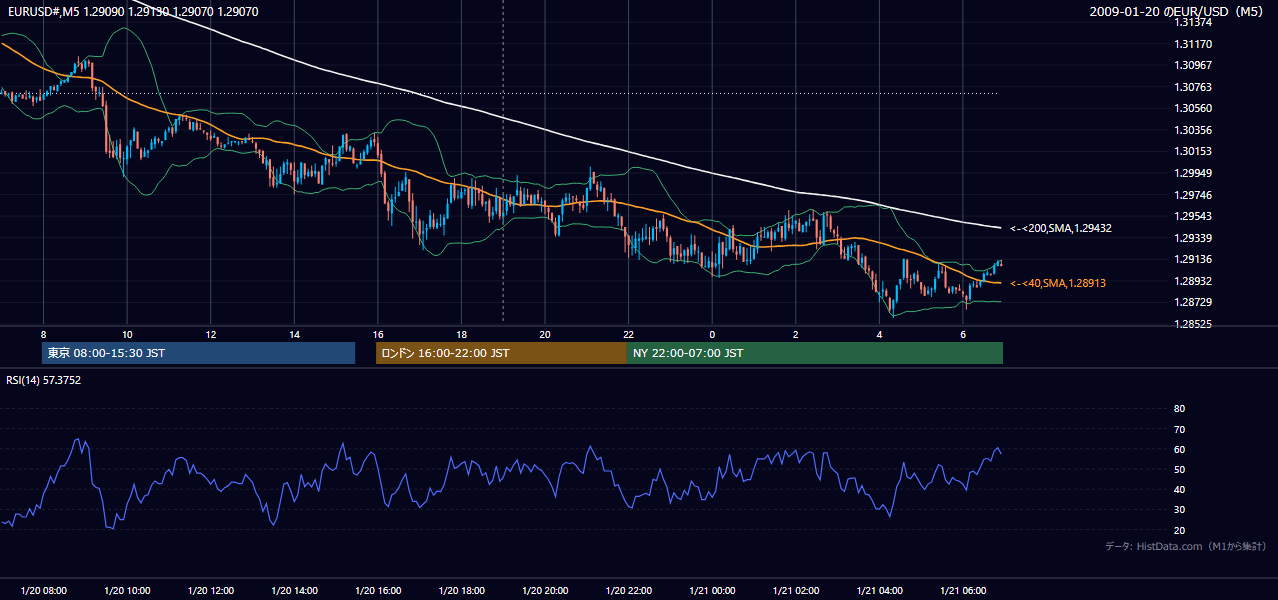Viewport: 1278px width, 600px height.
Task: Click the RSI axis level 30
Action: tap(1179, 510)
